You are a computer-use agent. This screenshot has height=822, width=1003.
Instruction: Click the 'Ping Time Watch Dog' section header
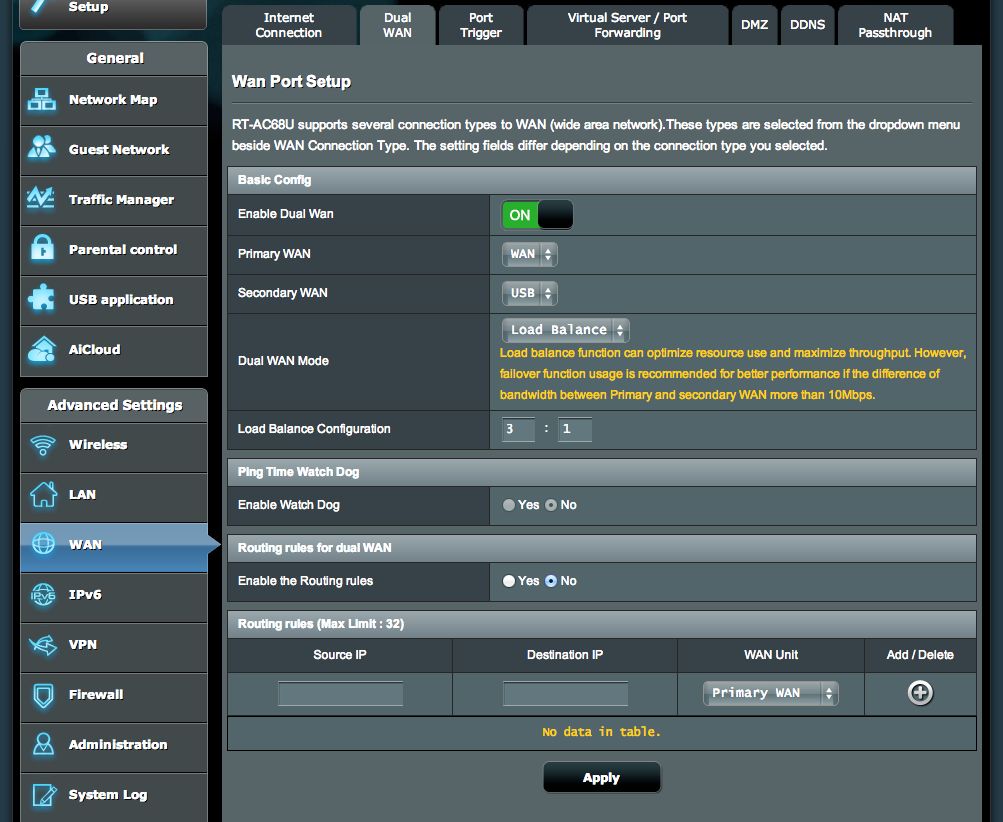click(x=601, y=472)
